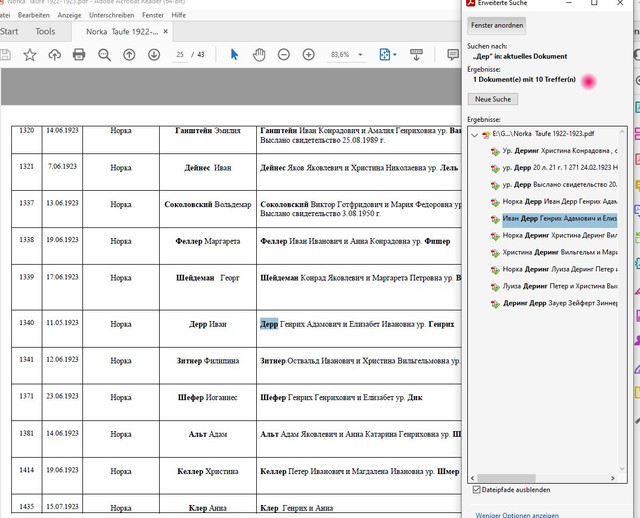
Task: Switch to the Start tab
Action: pyautogui.click(x=9, y=31)
